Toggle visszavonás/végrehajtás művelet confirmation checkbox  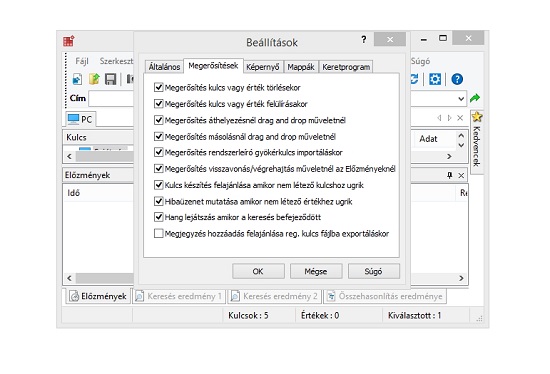point(159,168)
